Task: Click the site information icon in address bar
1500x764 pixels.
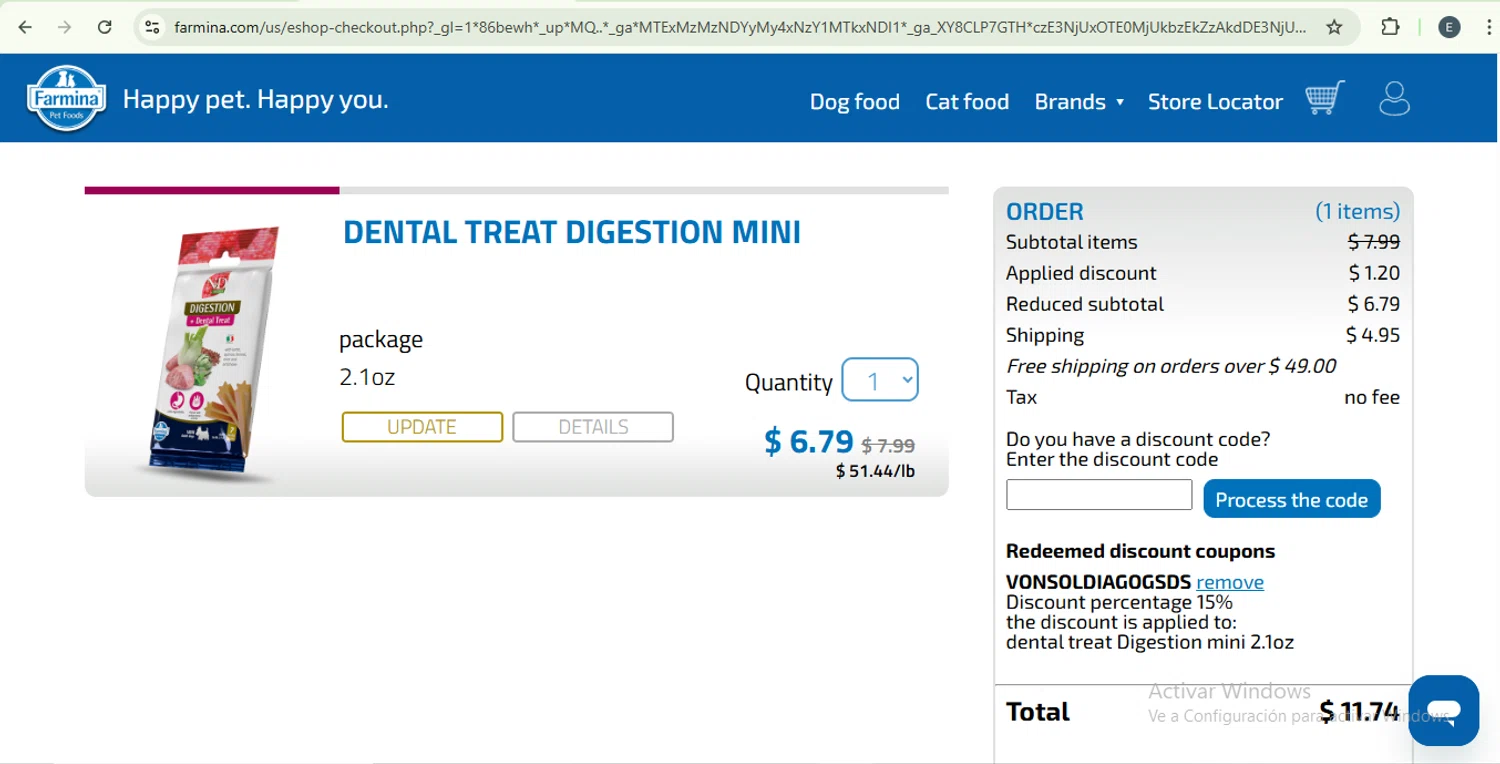Action: [152, 27]
